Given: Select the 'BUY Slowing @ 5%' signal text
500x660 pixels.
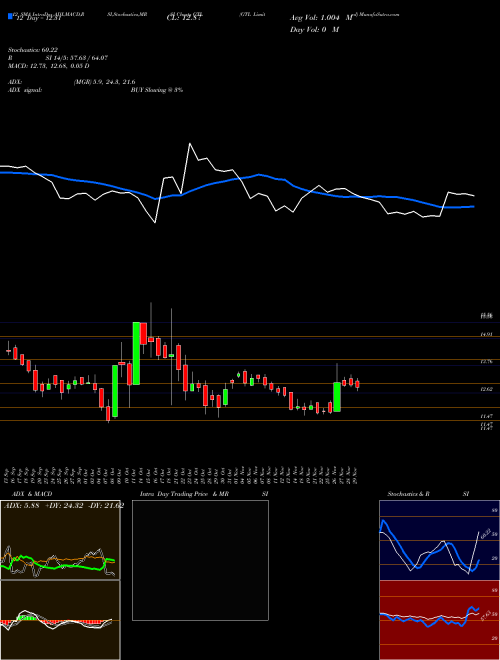Looking at the screenshot, I should pyautogui.click(x=157, y=90).
